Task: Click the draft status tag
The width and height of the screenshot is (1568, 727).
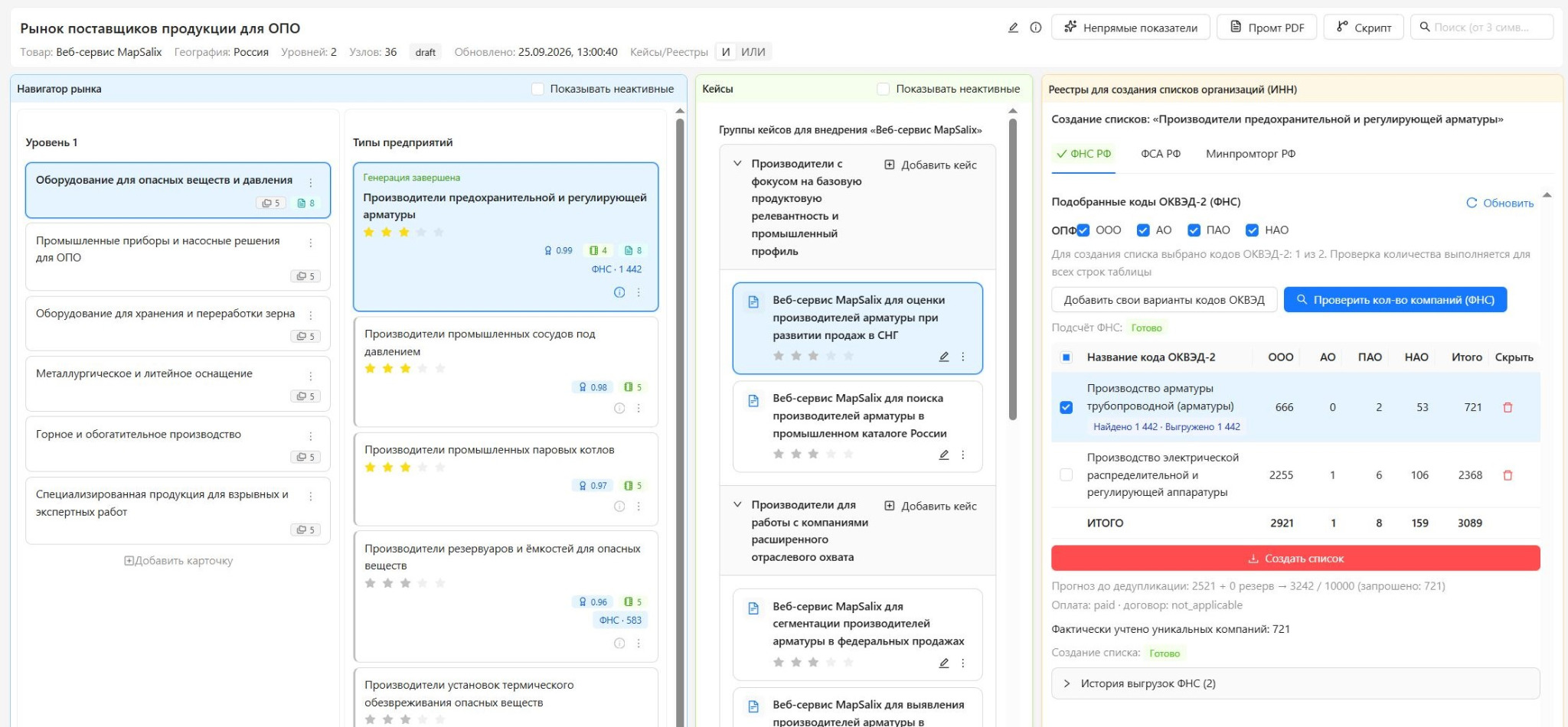Action: click(426, 52)
